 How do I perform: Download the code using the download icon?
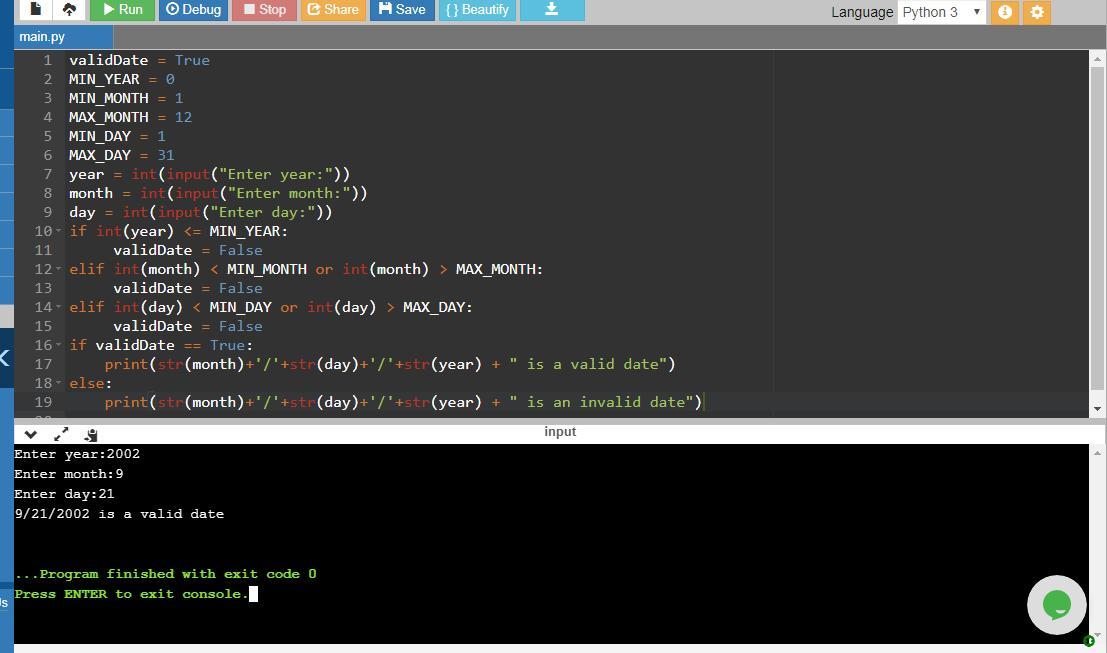(551, 9)
